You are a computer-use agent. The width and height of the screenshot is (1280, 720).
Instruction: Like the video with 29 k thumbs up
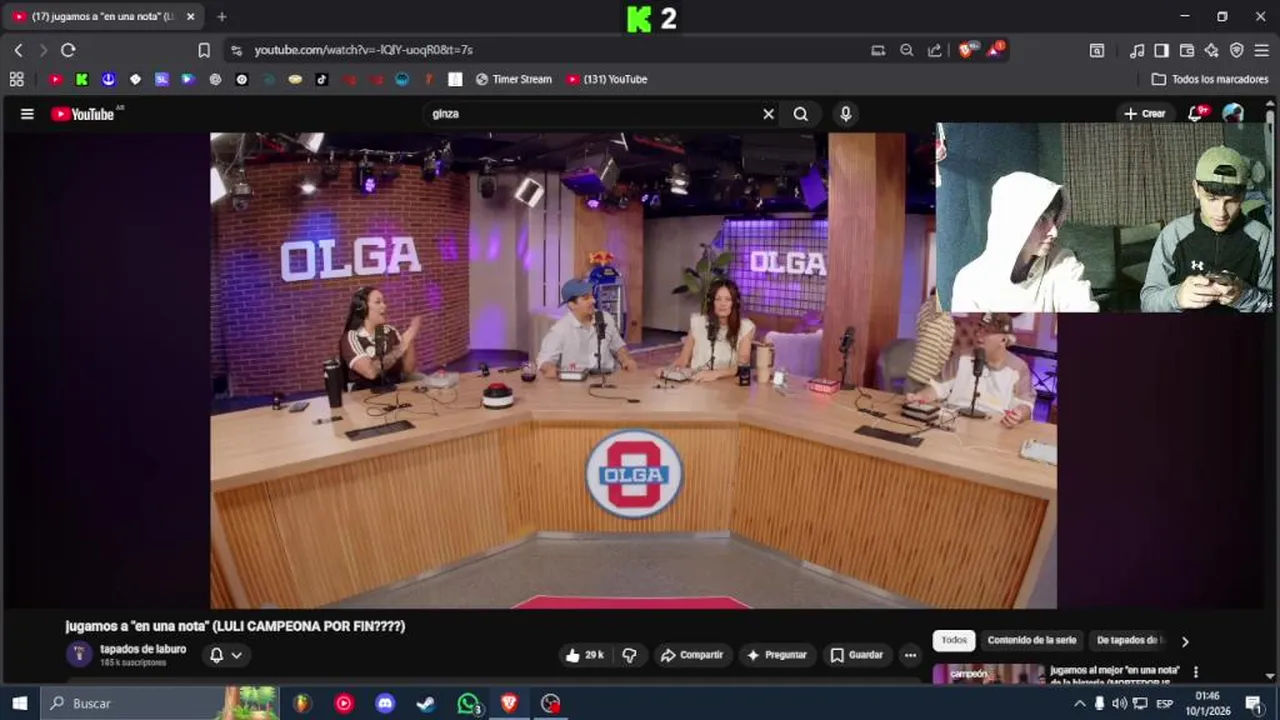click(585, 655)
